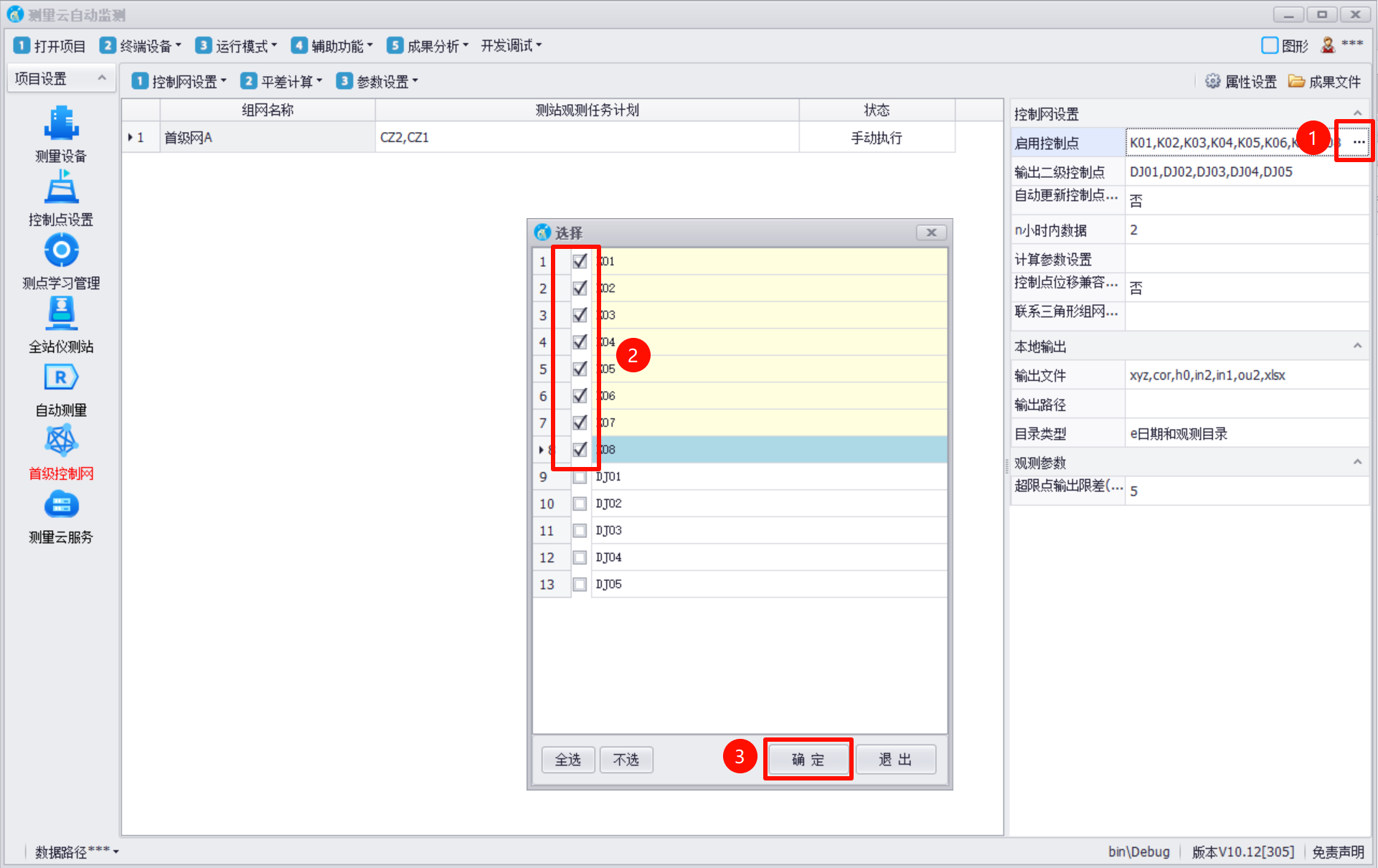Click the 属性设置 gear icon
The image size is (1378, 868).
coord(1212,81)
